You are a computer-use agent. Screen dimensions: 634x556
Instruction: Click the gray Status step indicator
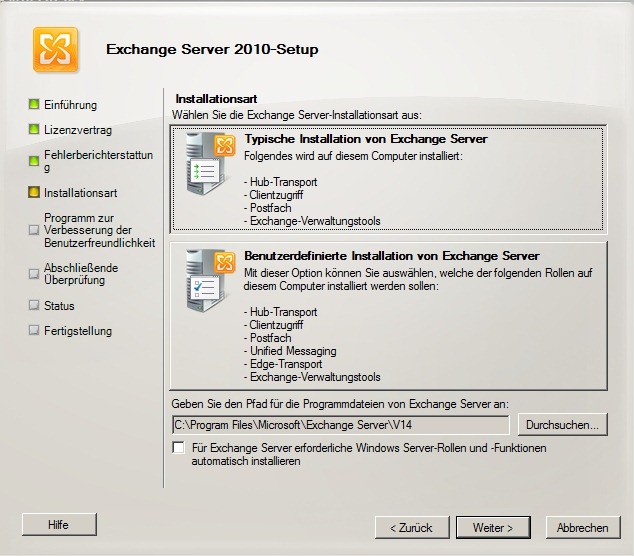(x=34, y=305)
